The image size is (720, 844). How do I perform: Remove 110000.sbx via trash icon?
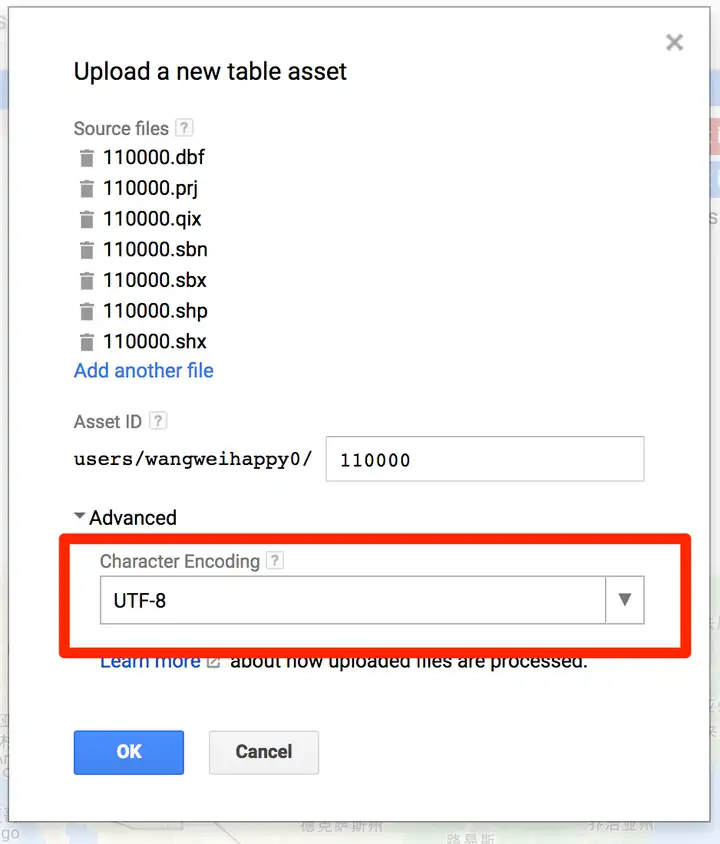point(86,281)
